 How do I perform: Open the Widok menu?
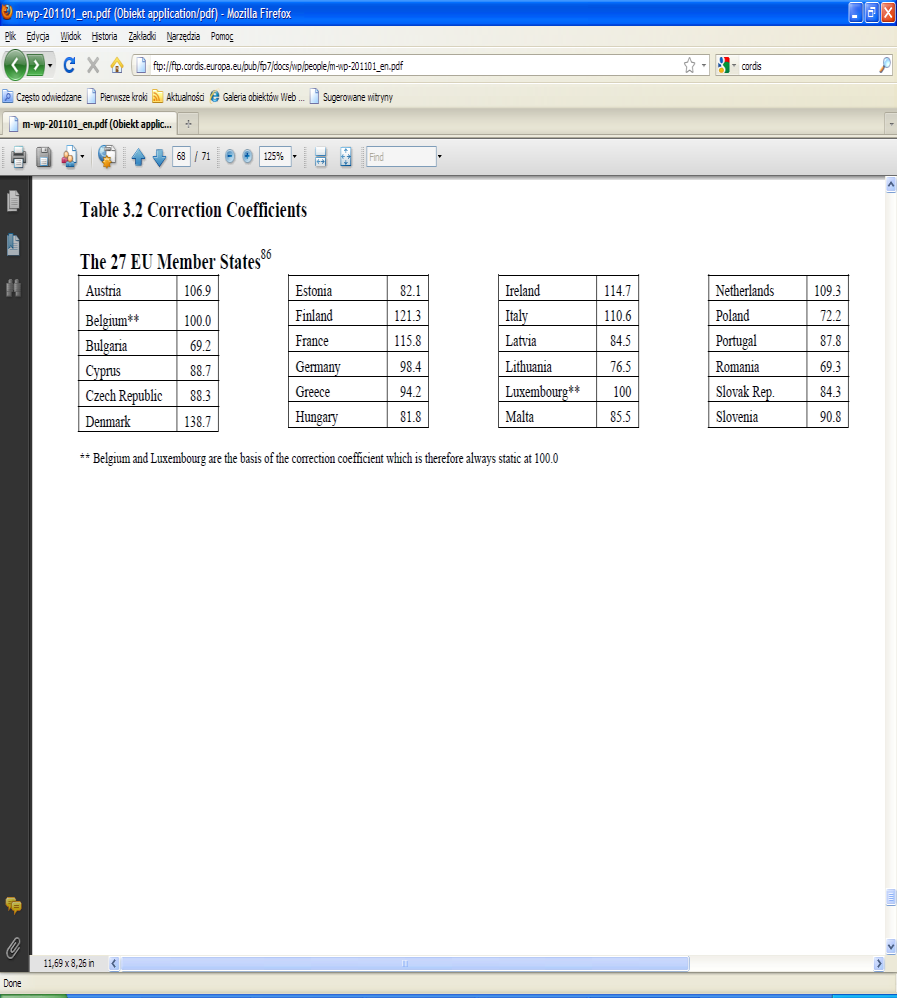tap(71, 36)
